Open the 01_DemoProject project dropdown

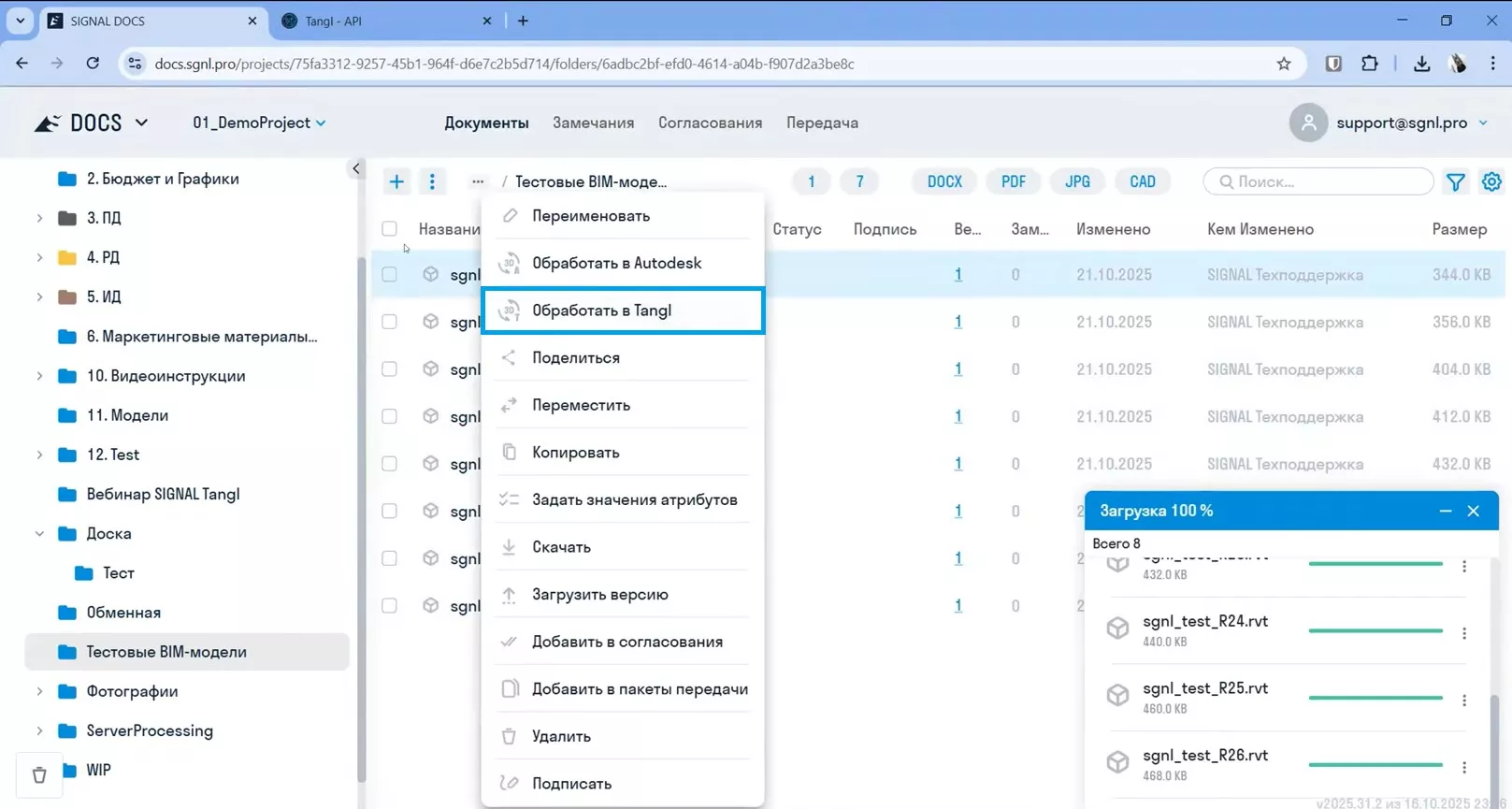coord(259,123)
